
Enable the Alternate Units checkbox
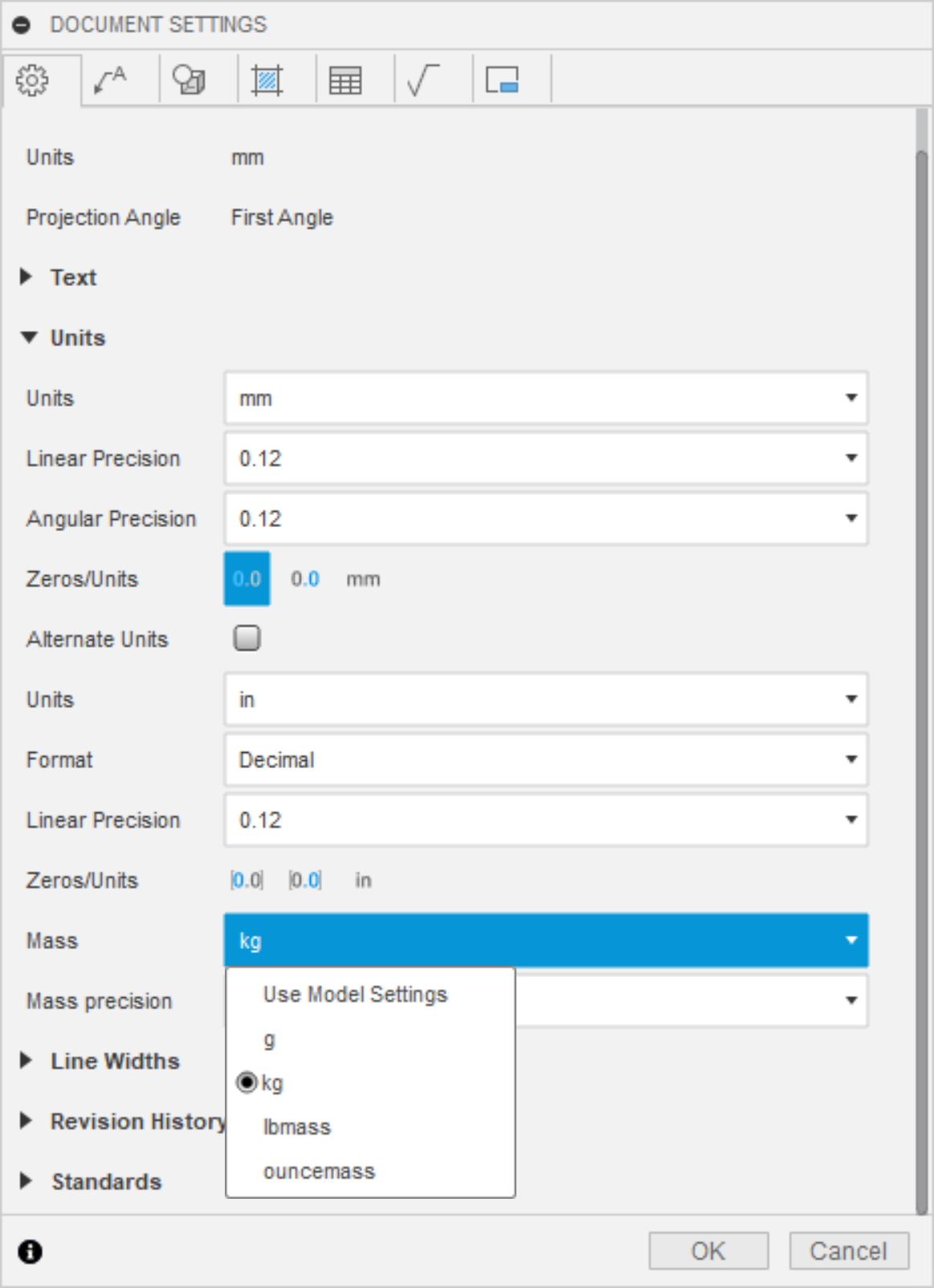(x=247, y=638)
